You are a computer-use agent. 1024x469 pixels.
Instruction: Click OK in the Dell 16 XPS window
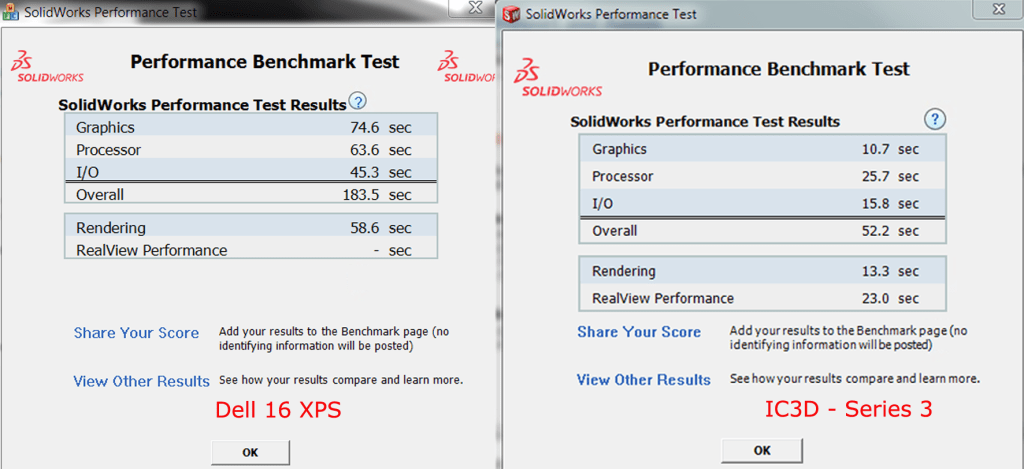click(250, 452)
